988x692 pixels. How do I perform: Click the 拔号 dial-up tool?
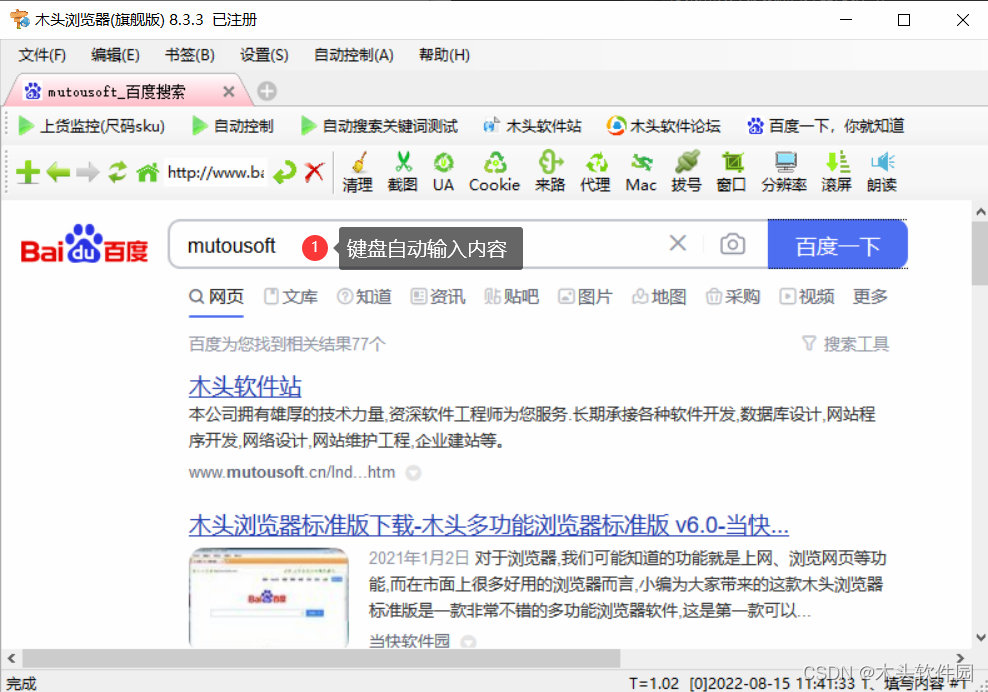pos(686,171)
